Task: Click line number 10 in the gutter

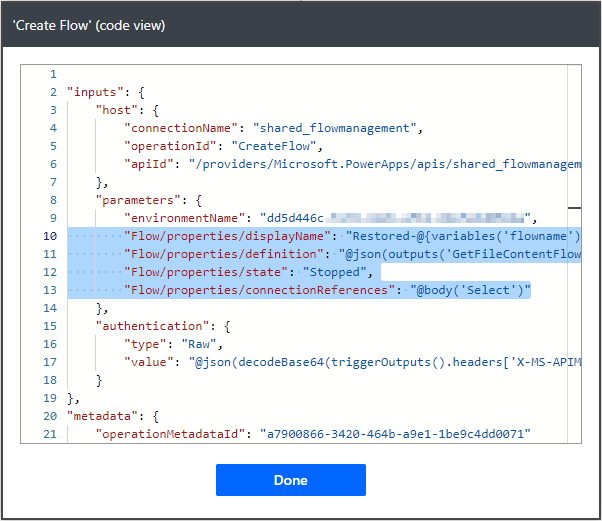Action: point(50,236)
